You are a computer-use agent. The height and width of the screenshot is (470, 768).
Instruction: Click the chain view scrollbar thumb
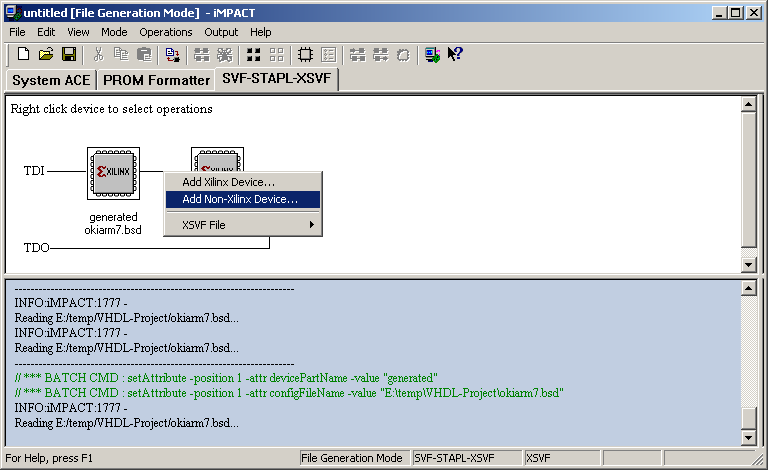(x=748, y=180)
